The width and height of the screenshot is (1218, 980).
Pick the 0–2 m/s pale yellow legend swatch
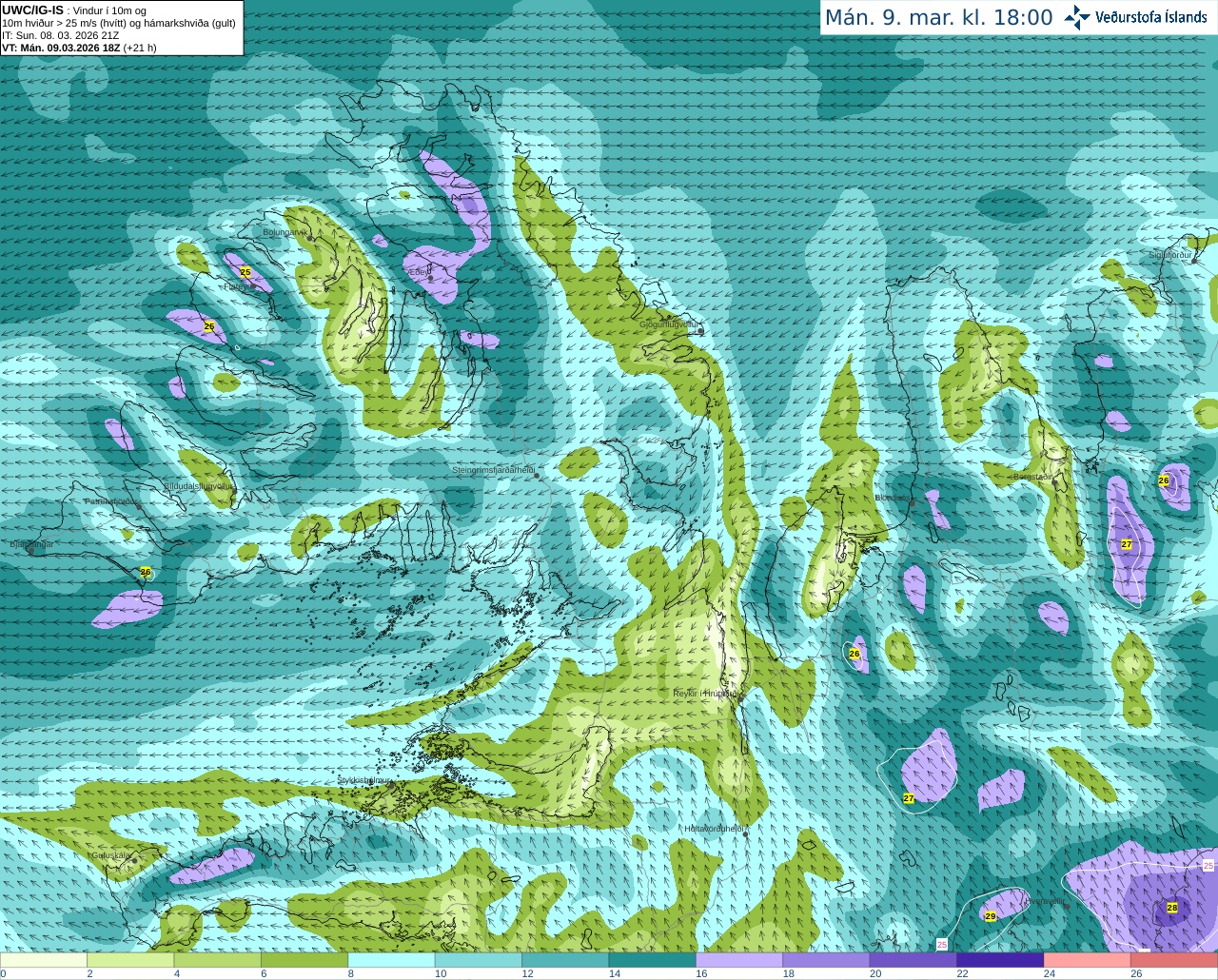[44, 960]
